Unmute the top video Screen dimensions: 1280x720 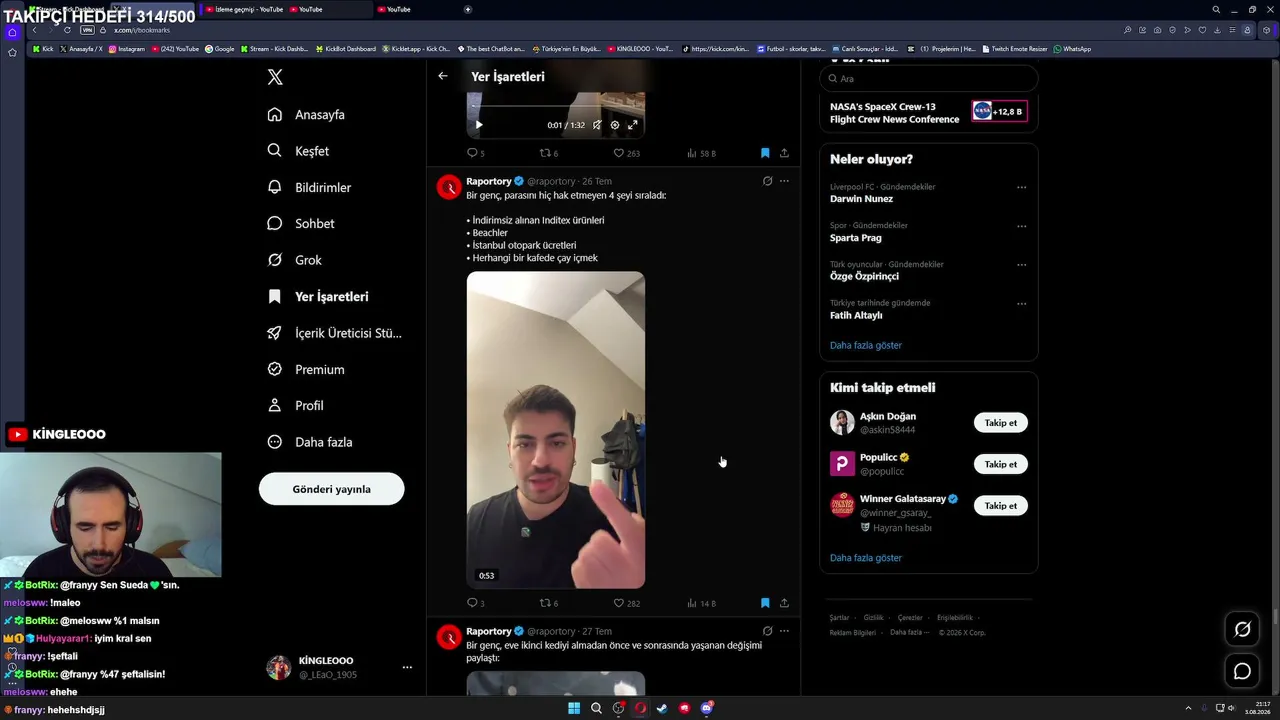tap(597, 125)
